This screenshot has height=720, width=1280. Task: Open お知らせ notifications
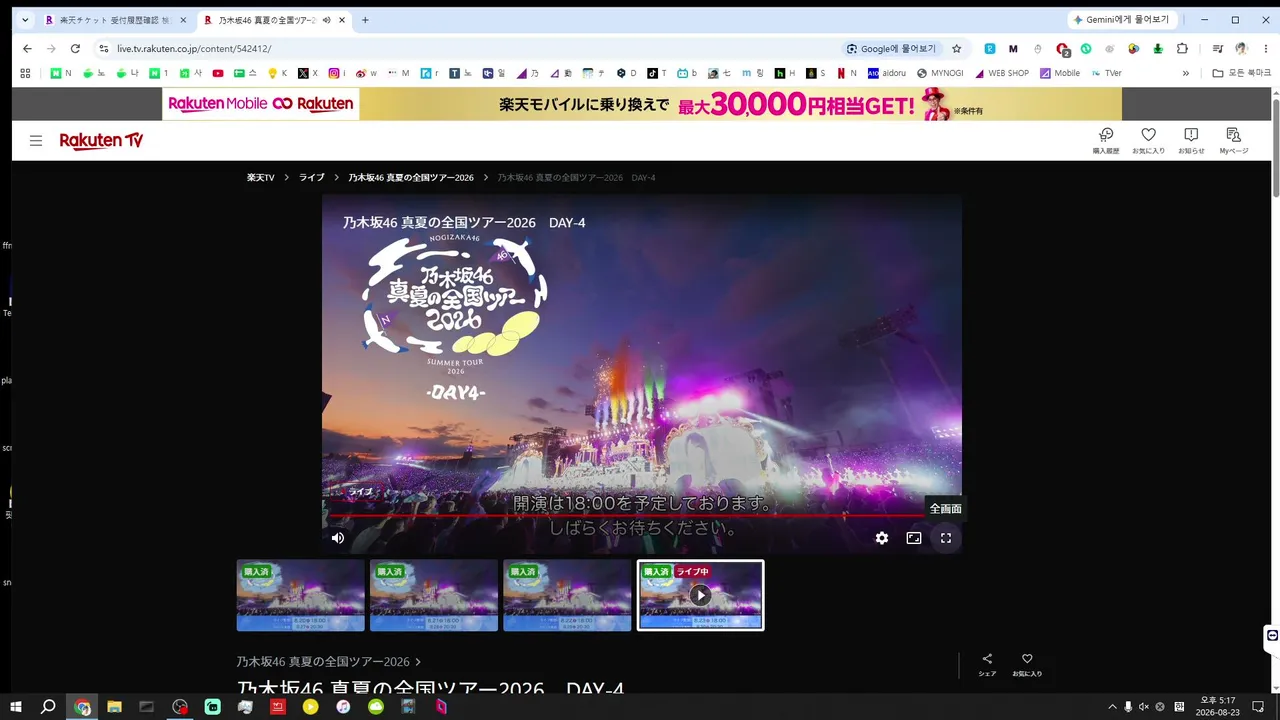click(1191, 141)
